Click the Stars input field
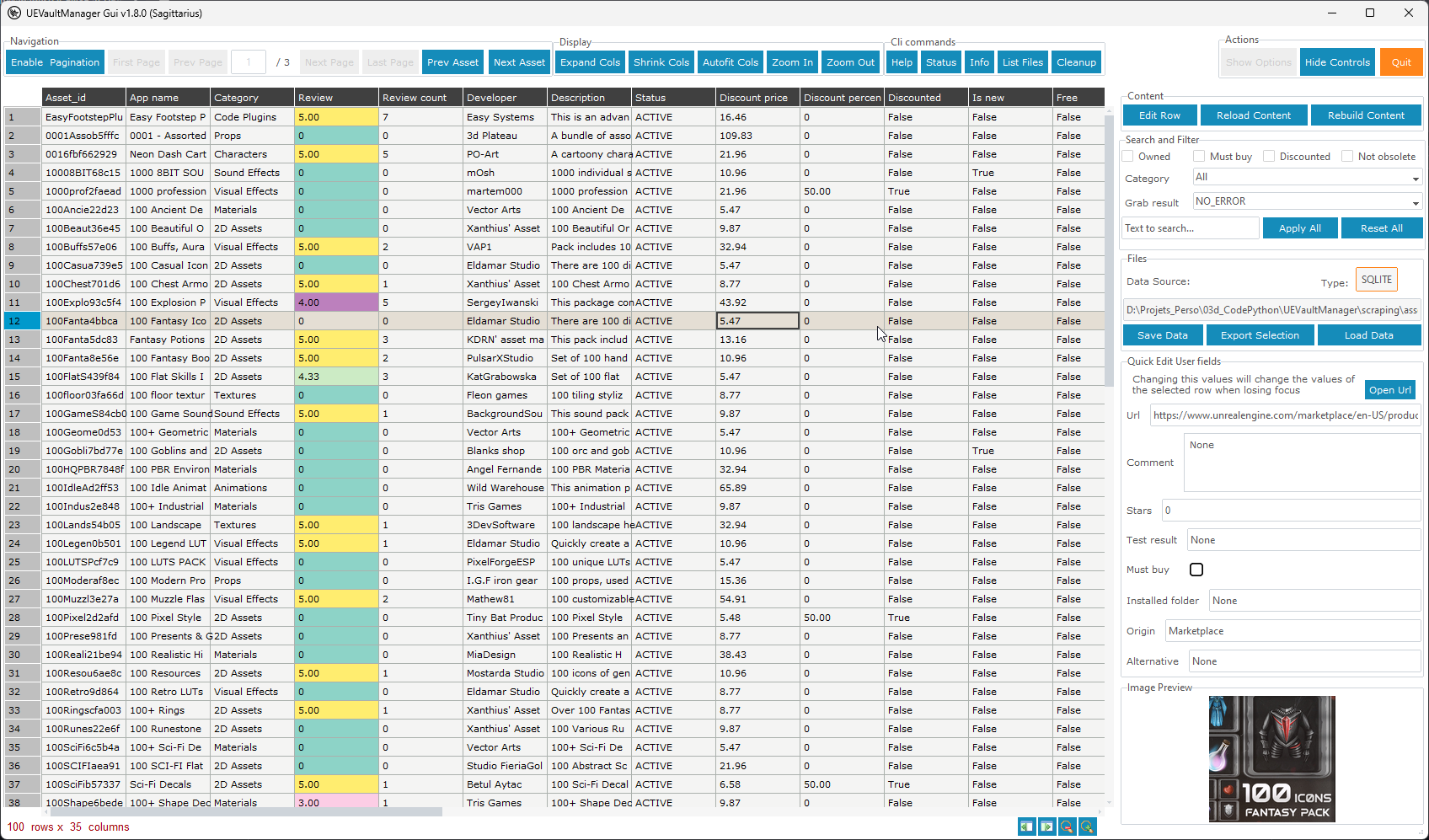 [1291, 511]
